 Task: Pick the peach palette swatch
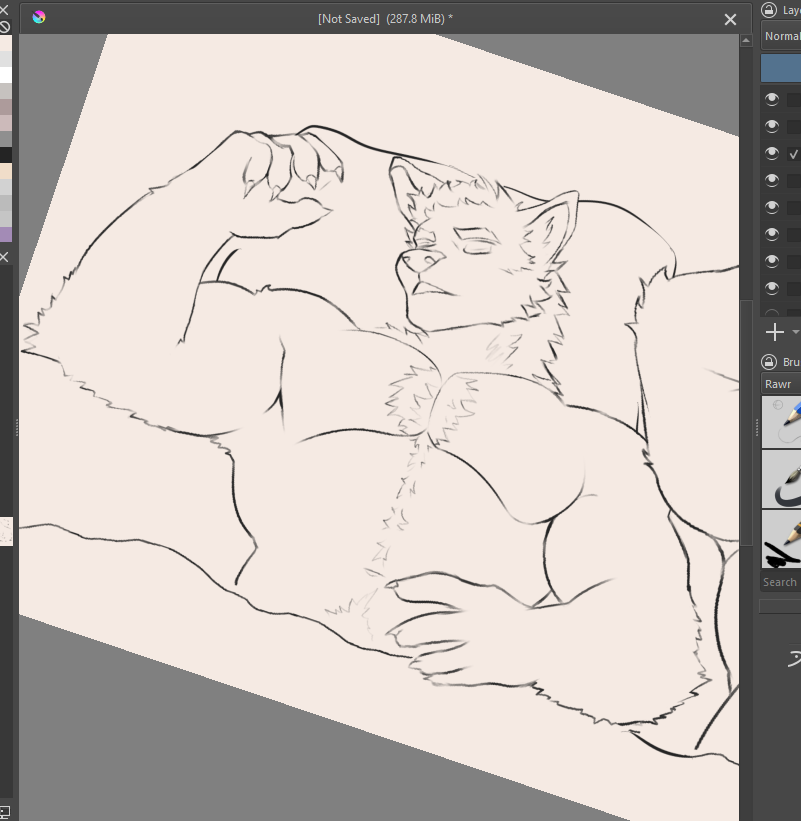pyautogui.click(x=6, y=171)
